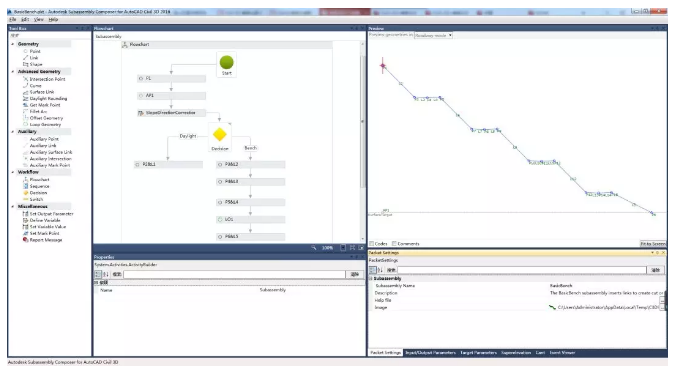The image size is (677, 376).
Task: Collapse the Geometry group in Tool Box
Action: click(x=13, y=44)
